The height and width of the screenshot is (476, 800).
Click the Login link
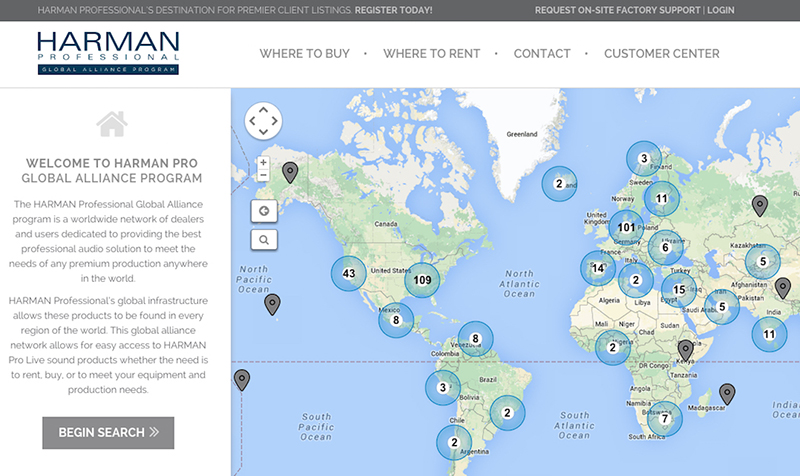[721, 10]
